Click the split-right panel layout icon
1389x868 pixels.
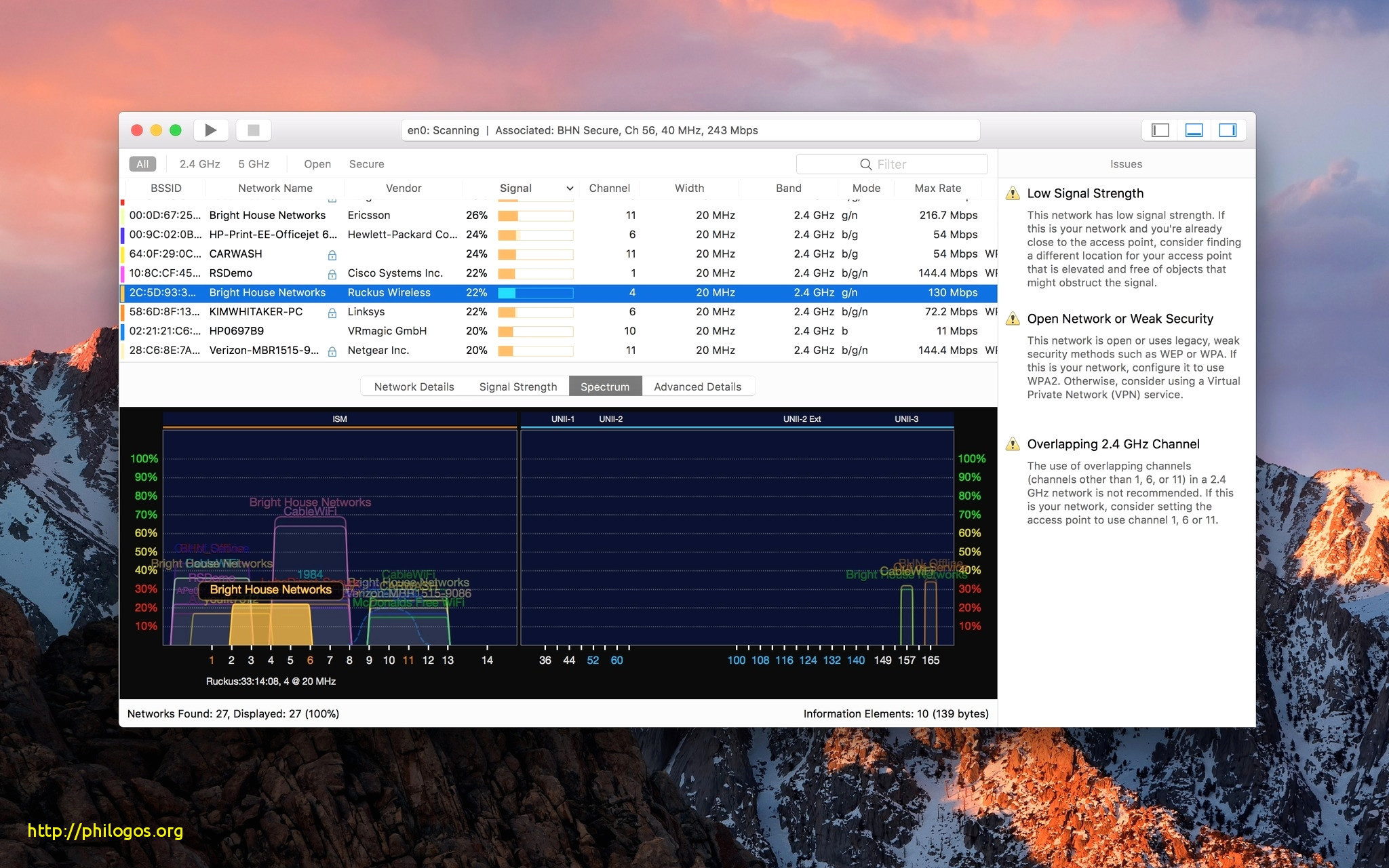pyautogui.click(x=1229, y=129)
